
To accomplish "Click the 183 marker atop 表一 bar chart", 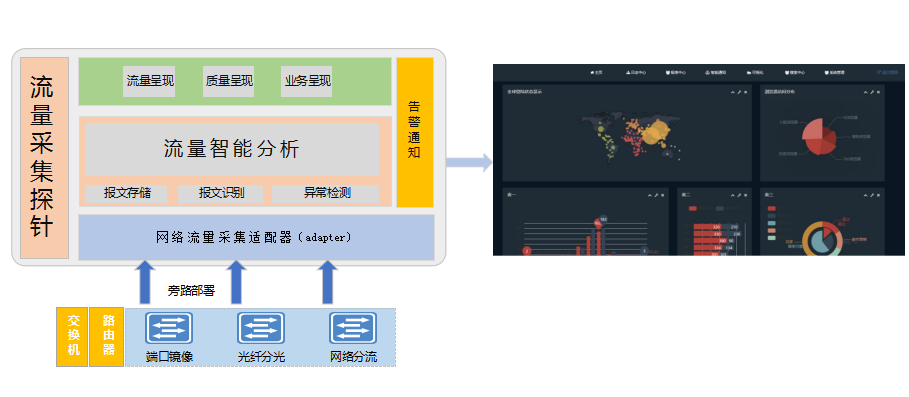I will click(x=603, y=219).
